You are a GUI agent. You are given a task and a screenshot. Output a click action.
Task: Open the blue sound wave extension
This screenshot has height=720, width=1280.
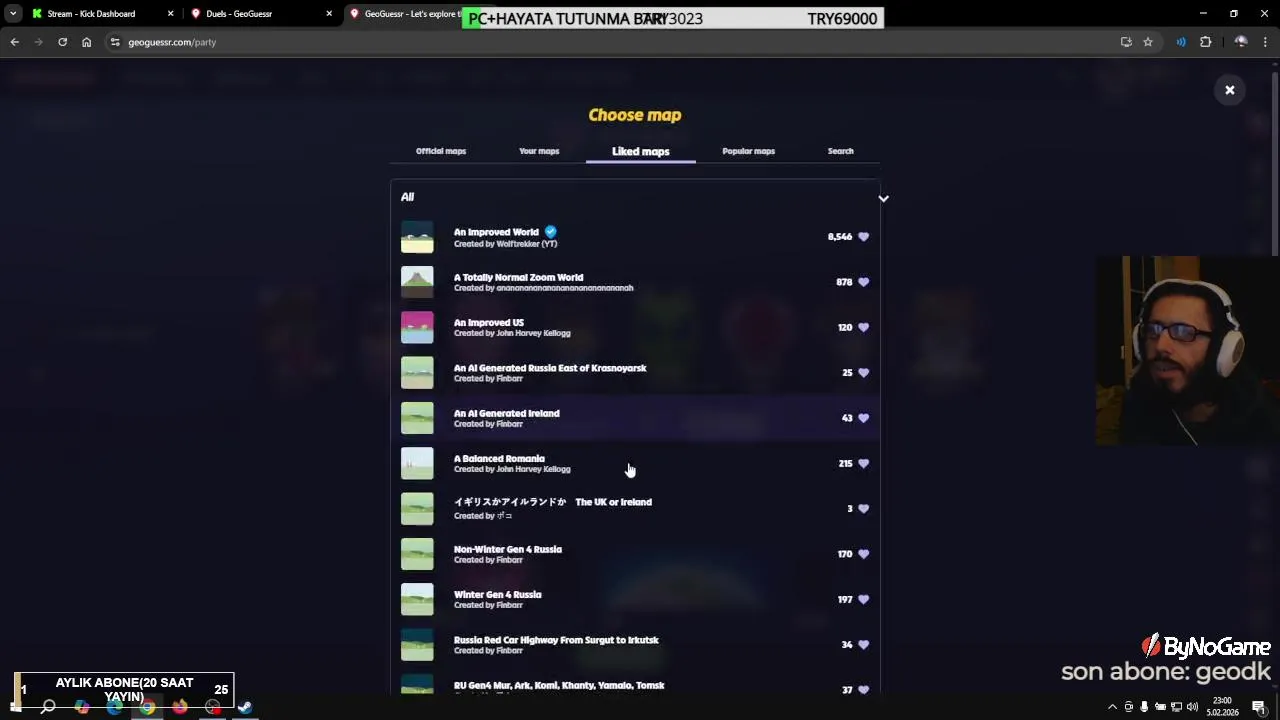pyautogui.click(x=1181, y=42)
